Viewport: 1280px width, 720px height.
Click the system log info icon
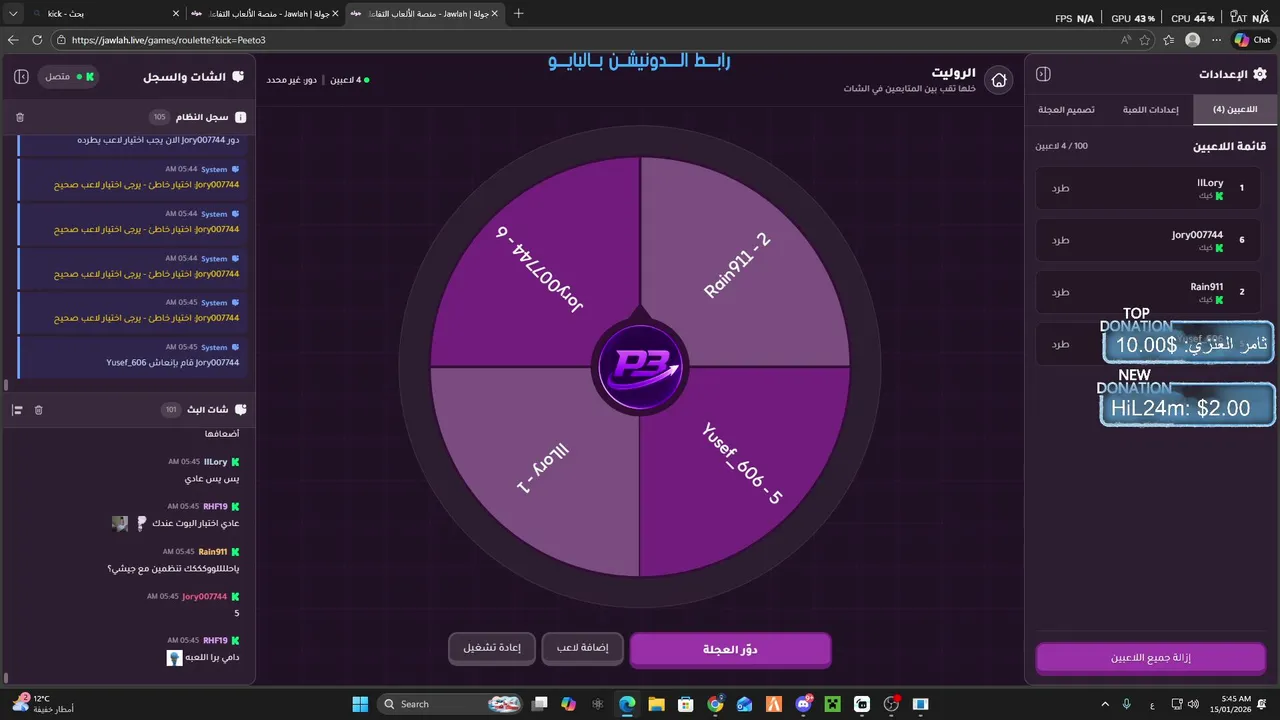point(240,117)
